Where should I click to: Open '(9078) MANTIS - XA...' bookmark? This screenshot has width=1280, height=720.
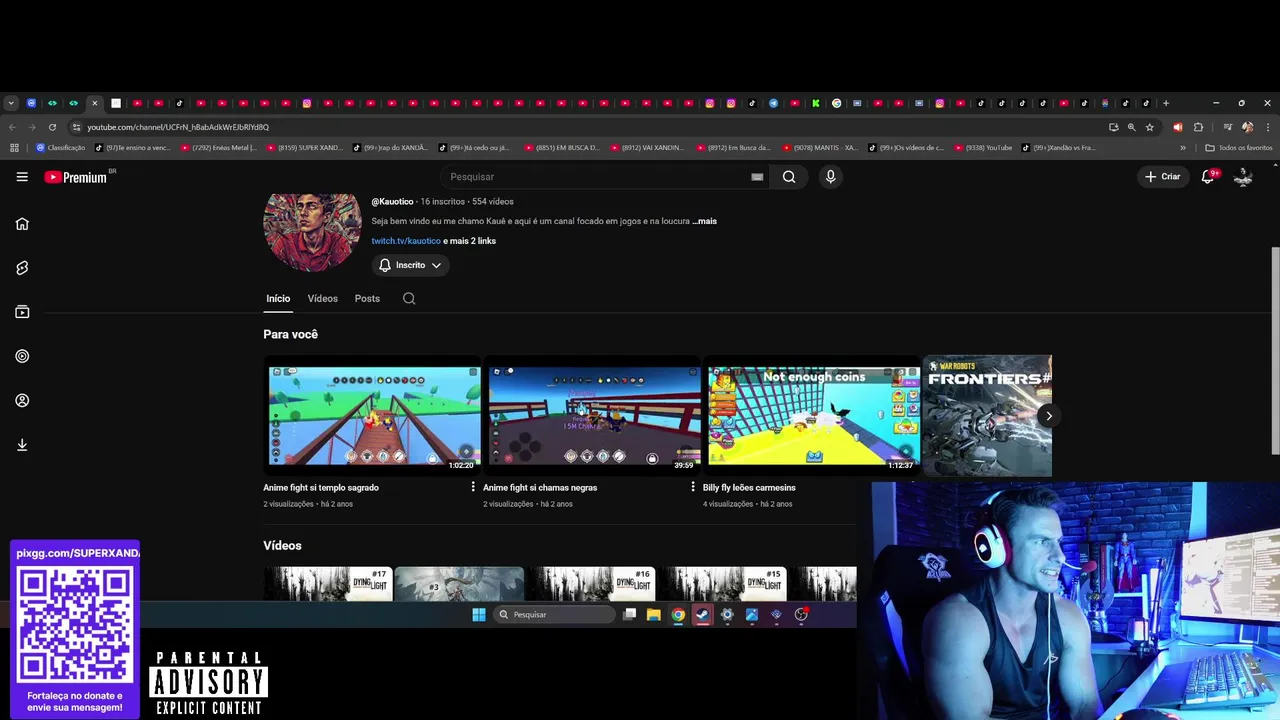(820, 148)
